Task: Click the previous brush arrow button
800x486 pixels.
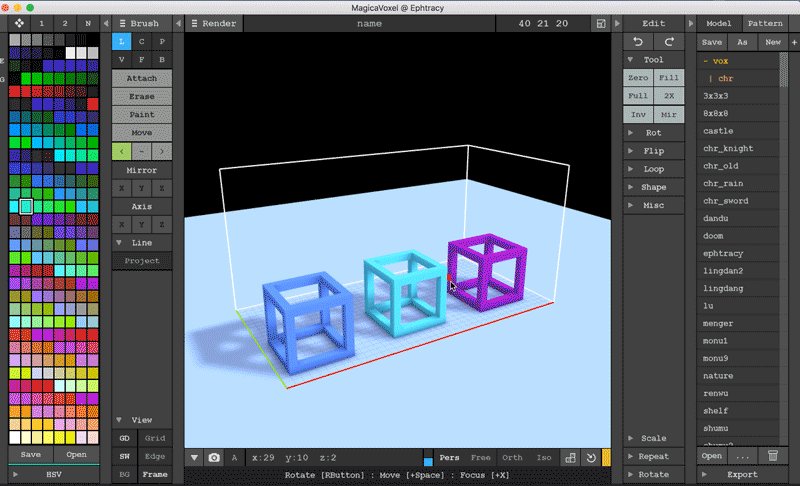Action: tap(121, 151)
